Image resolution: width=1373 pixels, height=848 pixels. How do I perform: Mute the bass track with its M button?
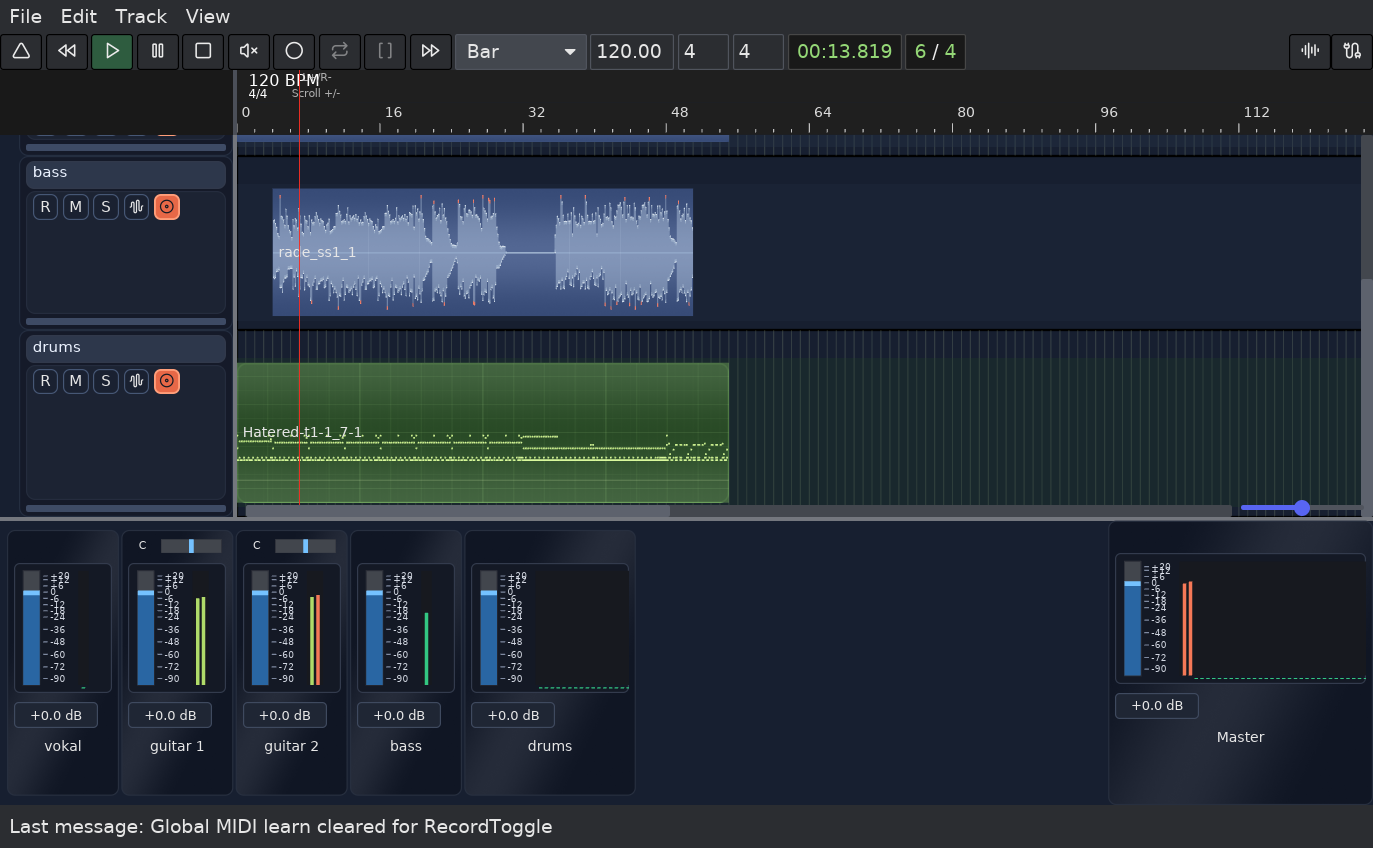click(75, 207)
